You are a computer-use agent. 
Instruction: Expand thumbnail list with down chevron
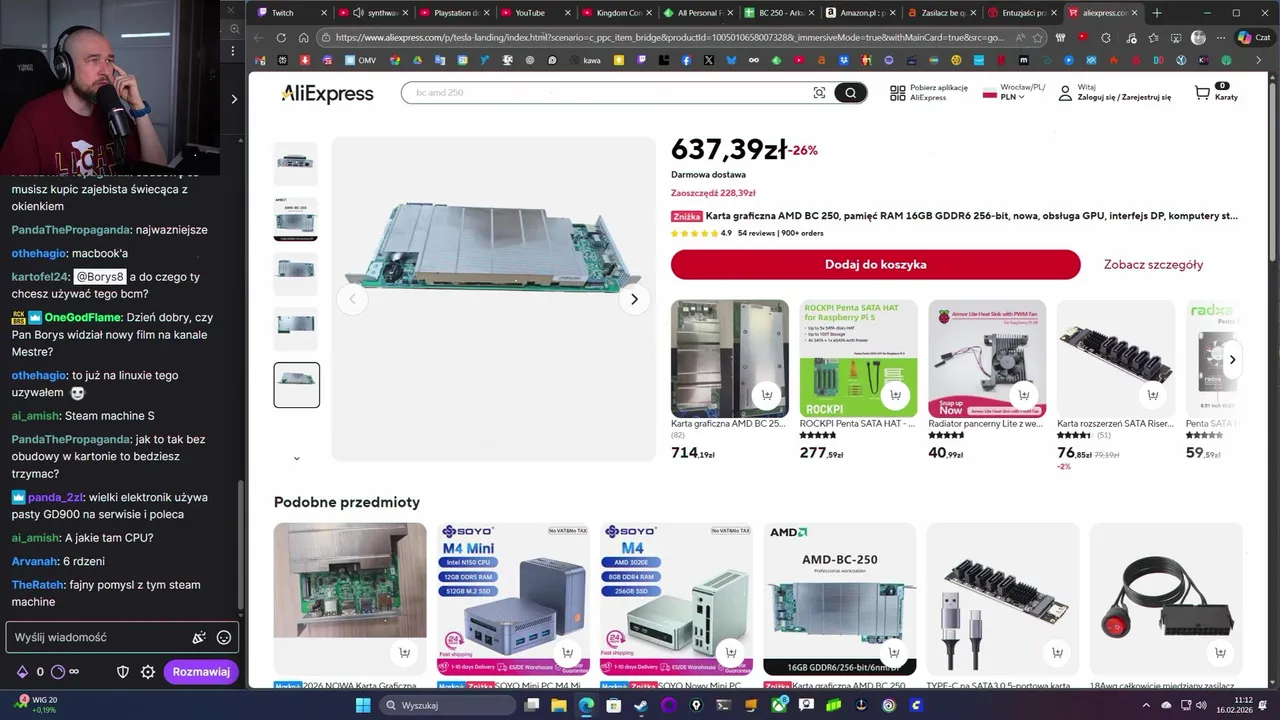tap(296, 458)
